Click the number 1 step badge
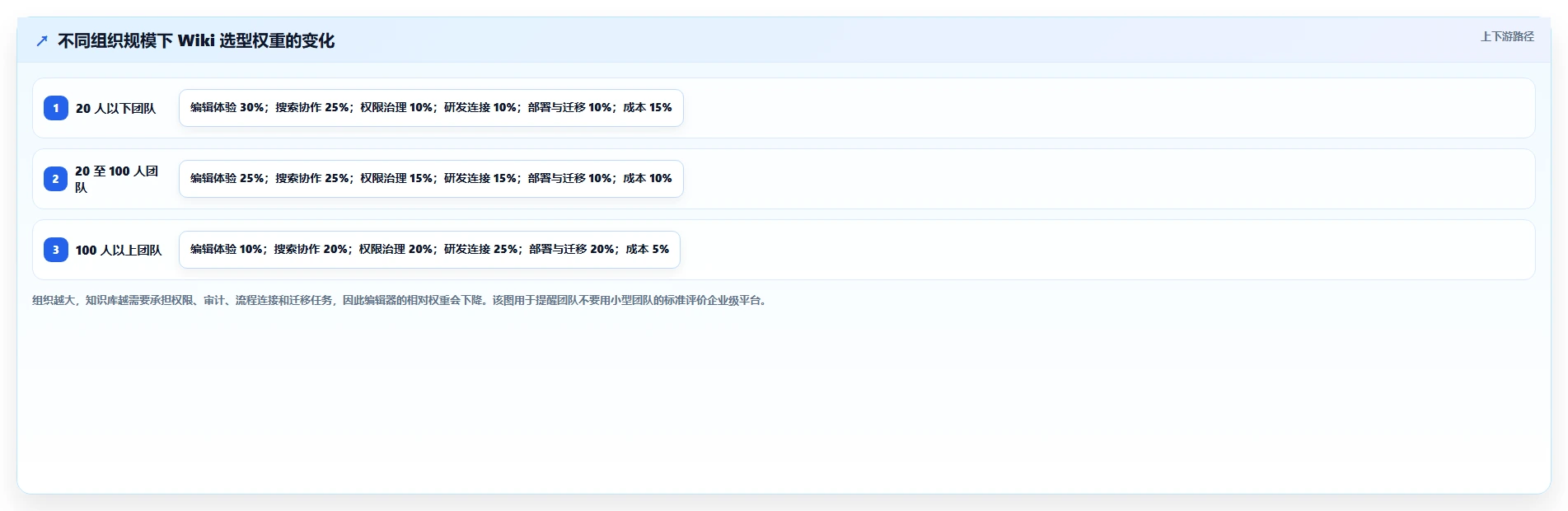This screenshot has height=511, width=1568. [56, 108]
